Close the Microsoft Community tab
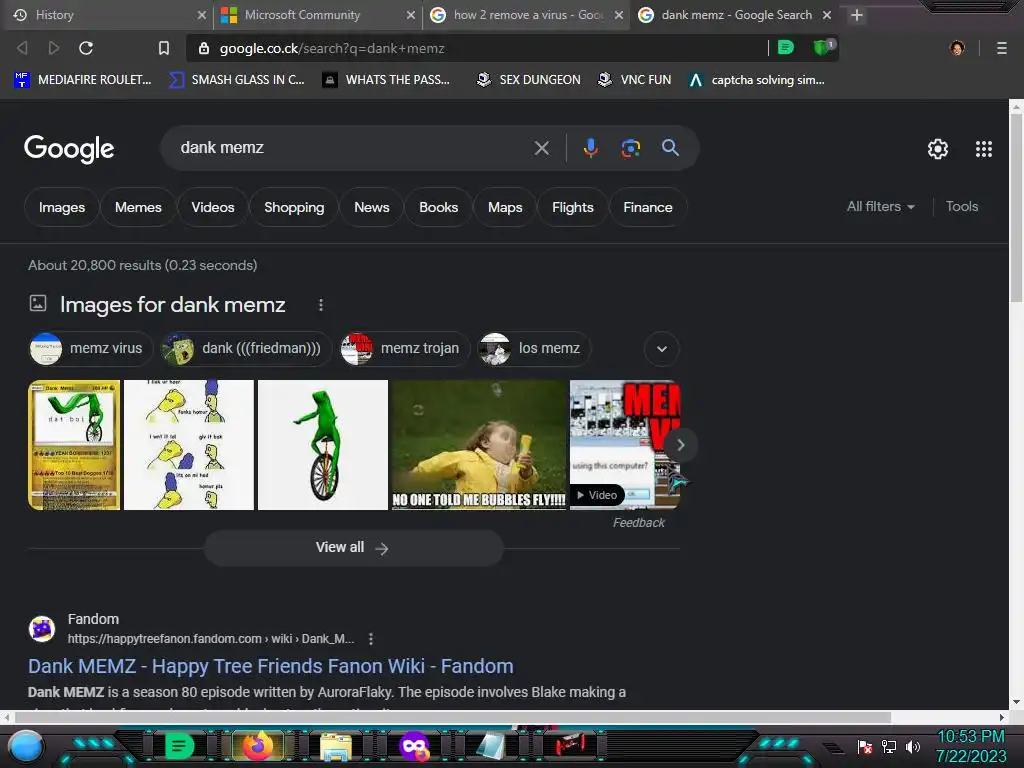This screenshot has width=1024, height=768. [x=411, y=15]
